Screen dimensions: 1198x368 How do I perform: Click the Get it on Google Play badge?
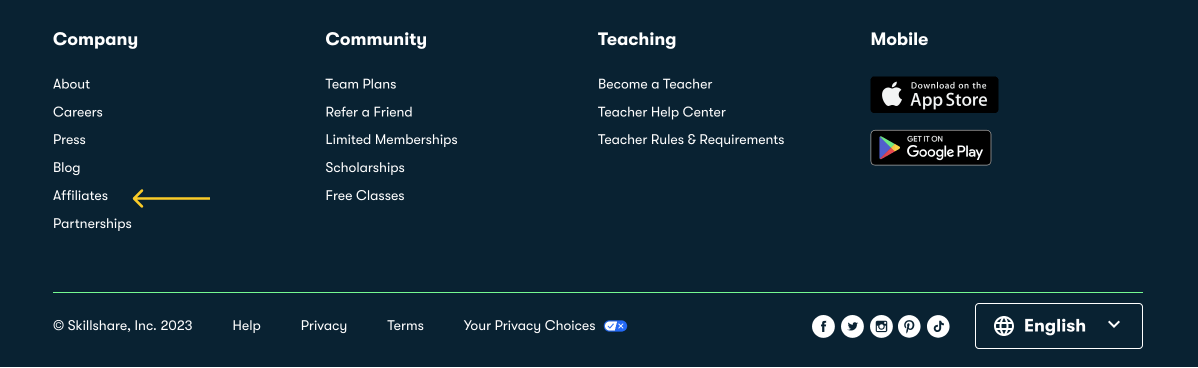point(931,147)
